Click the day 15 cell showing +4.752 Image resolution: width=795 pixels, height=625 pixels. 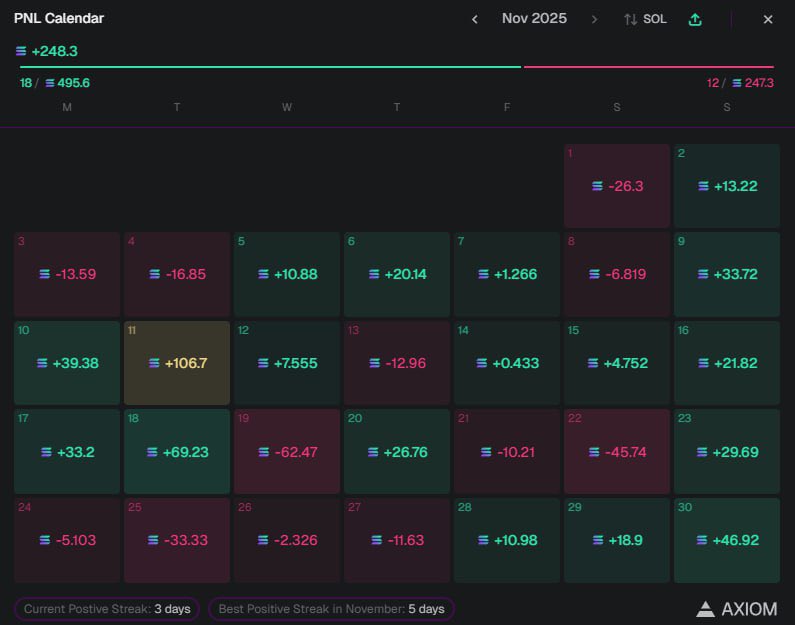[x=617, y=363]
